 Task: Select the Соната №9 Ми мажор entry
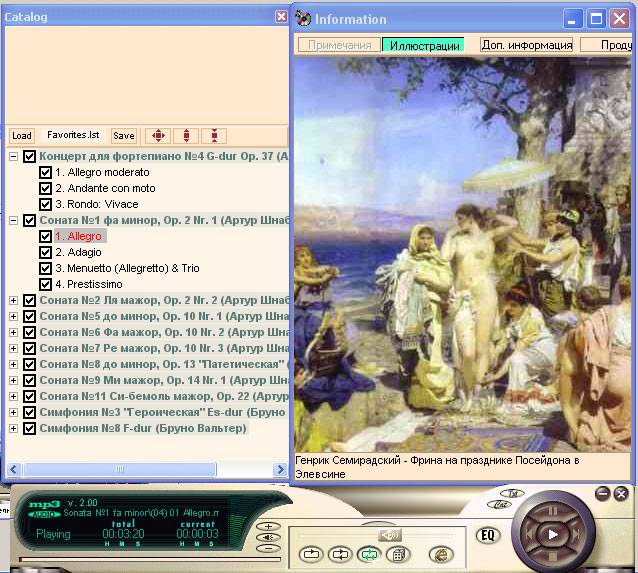point(164,380)
